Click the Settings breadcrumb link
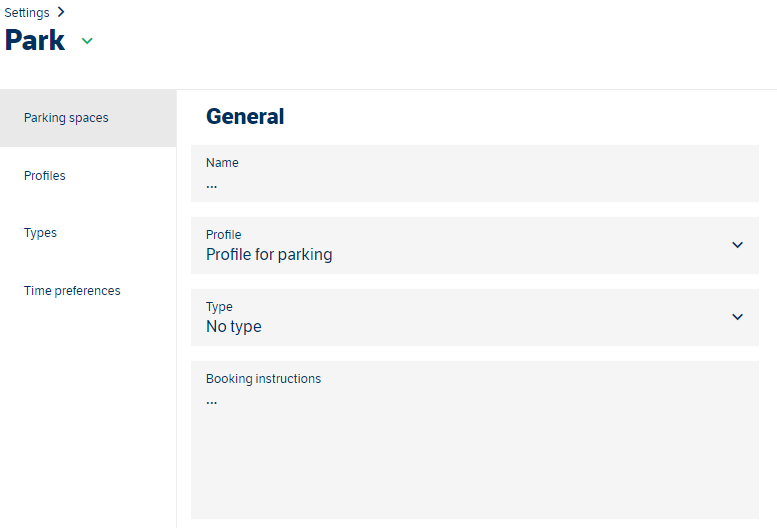 pos(27,13)
